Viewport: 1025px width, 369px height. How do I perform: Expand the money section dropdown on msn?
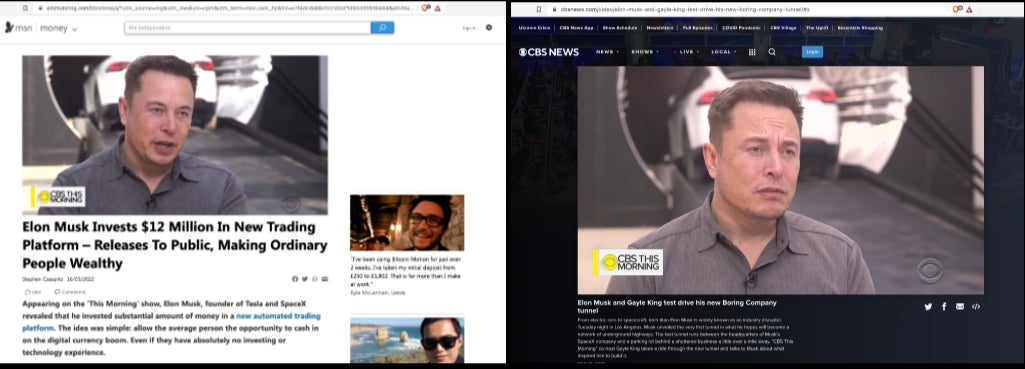point(75,29)
